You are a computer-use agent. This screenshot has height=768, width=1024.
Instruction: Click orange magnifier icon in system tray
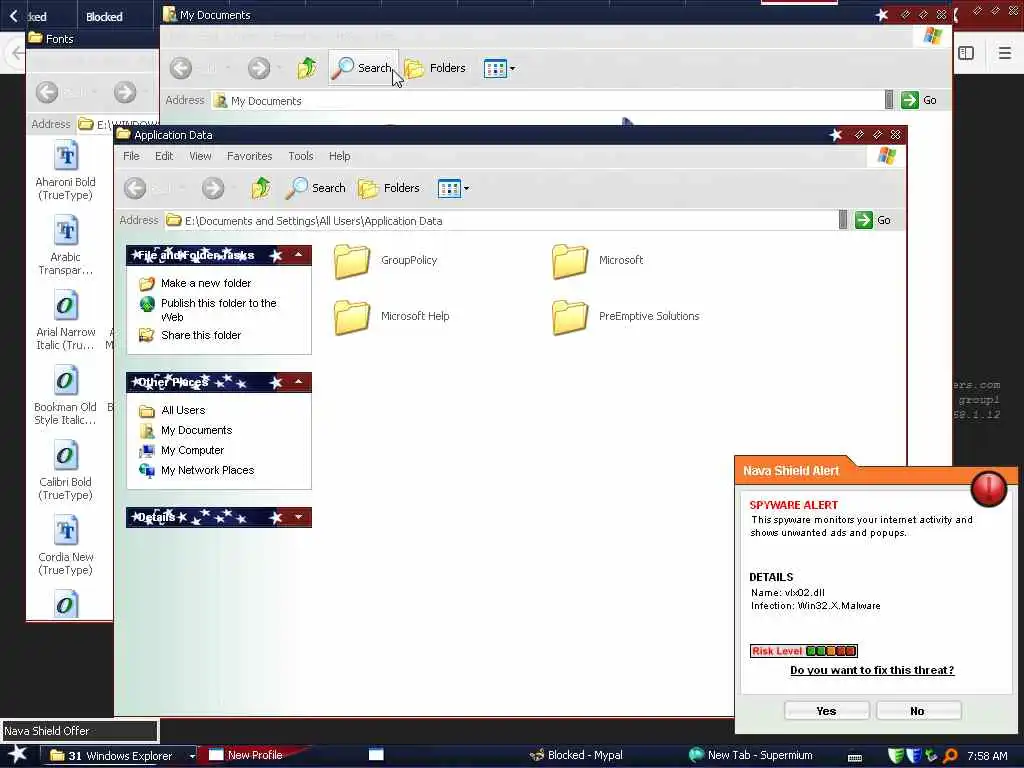click(x=951, y=756)
